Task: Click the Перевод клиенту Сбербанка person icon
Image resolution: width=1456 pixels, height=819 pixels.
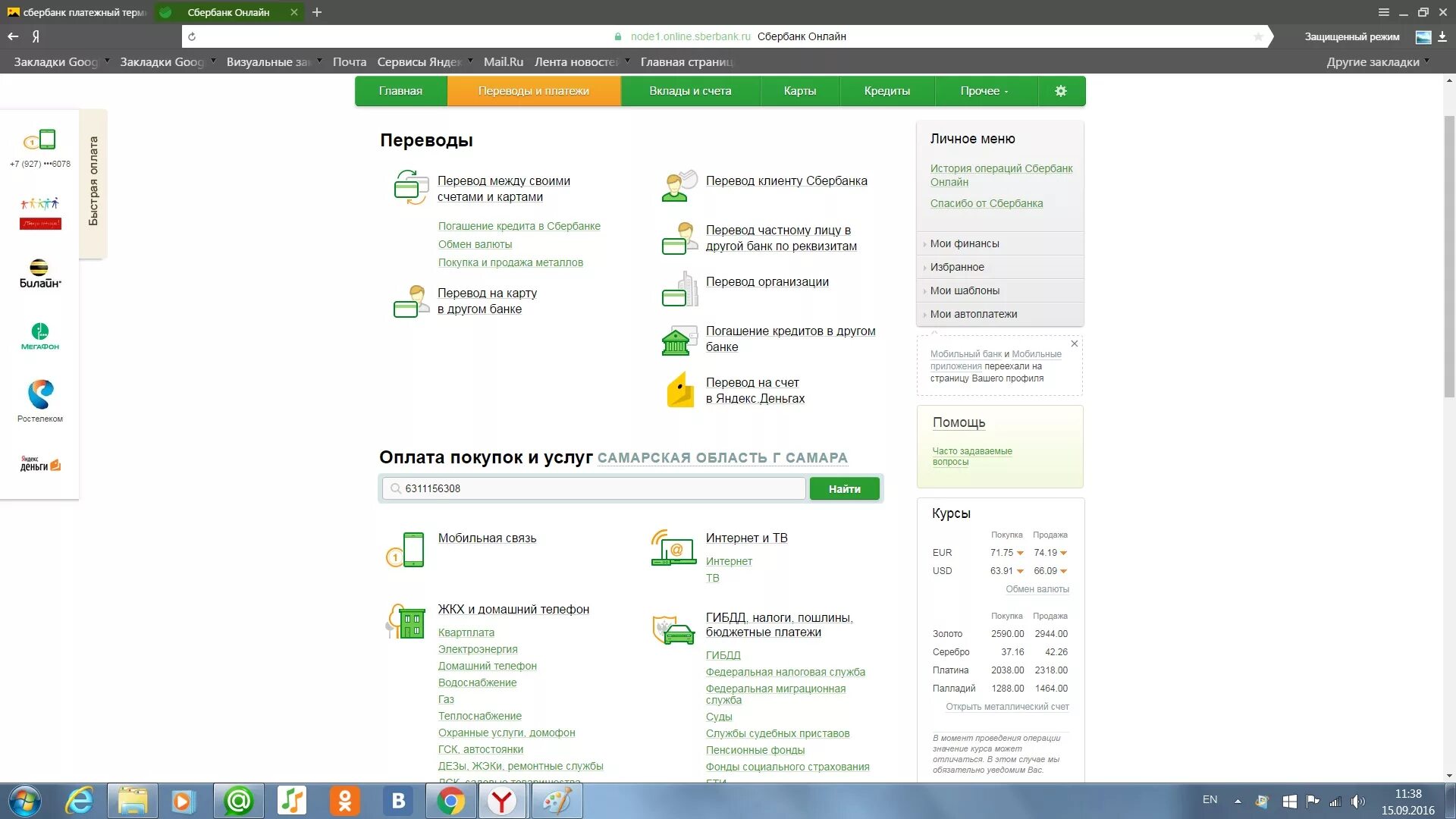Action: [x=679, y=183]
